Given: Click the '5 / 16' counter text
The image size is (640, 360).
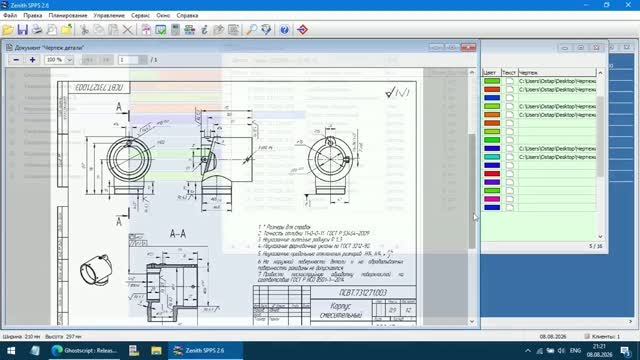Looking at the screenshot, I should (x=596, y=246).
